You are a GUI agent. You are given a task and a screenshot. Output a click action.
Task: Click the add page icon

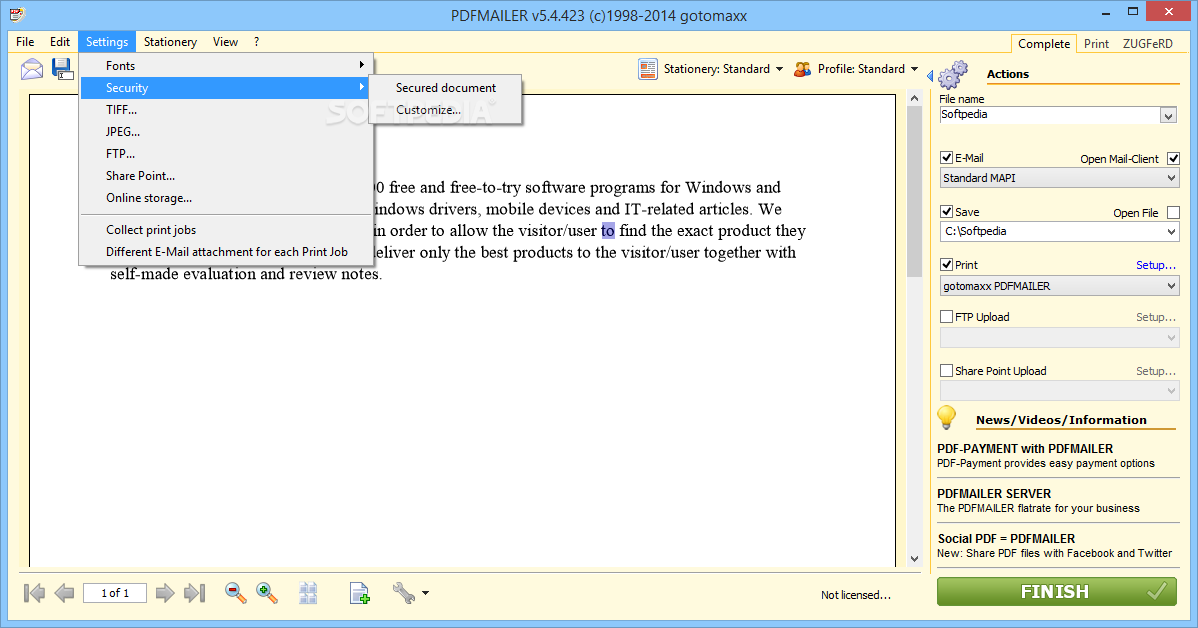(360, 593)
